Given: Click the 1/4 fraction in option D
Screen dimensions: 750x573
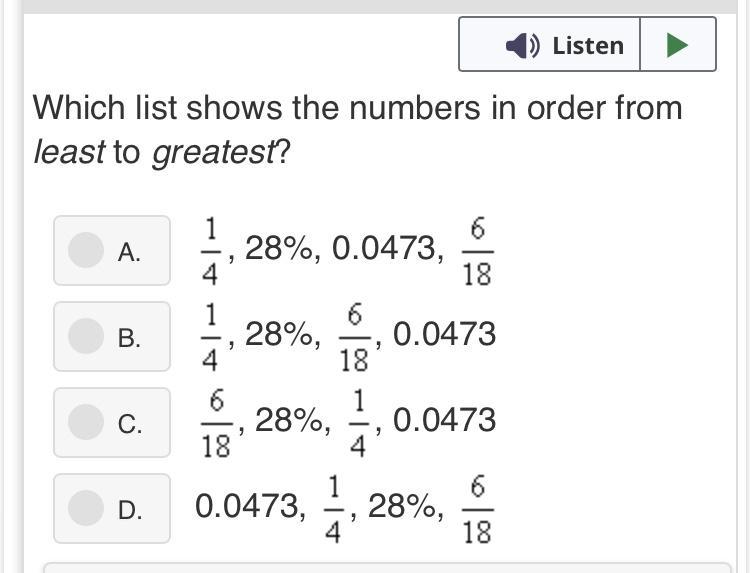Looking at the screenshot, I should [333, 508].
